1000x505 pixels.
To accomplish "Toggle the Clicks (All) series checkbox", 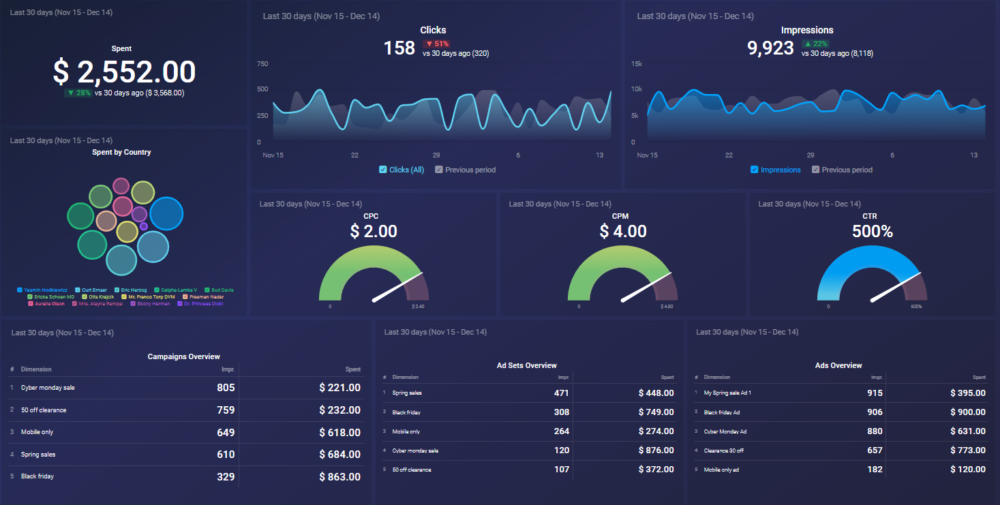I will coord(383,170).
